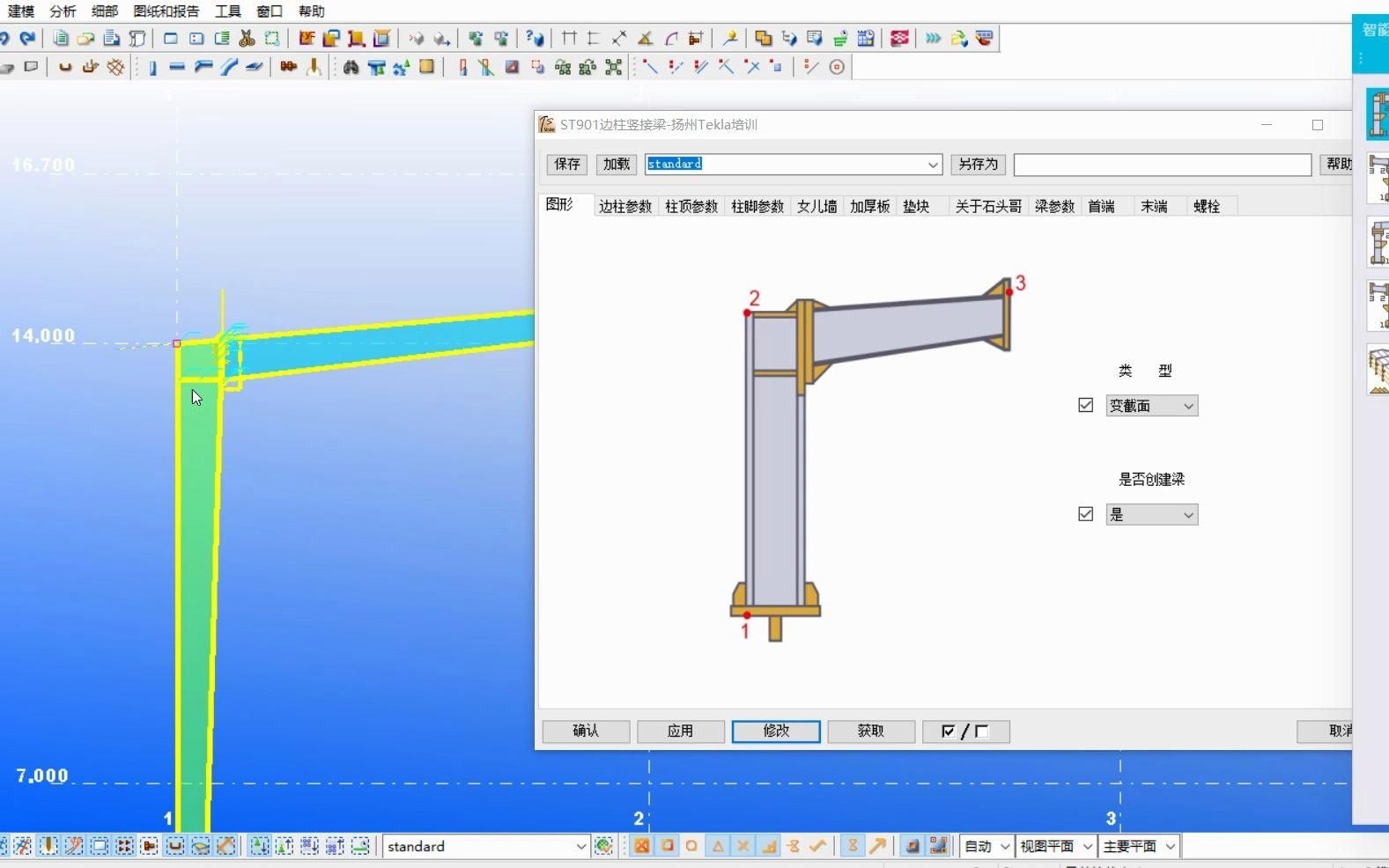Click the scissors cut icon in toolbar
The image size is (1389, 868).
[x=247, y=38]
